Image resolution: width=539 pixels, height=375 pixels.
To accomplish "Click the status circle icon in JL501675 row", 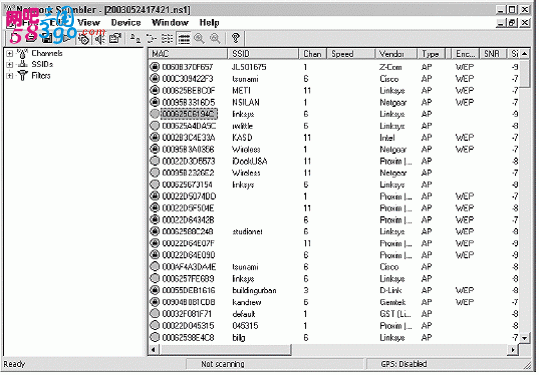I will pos(155,67).
